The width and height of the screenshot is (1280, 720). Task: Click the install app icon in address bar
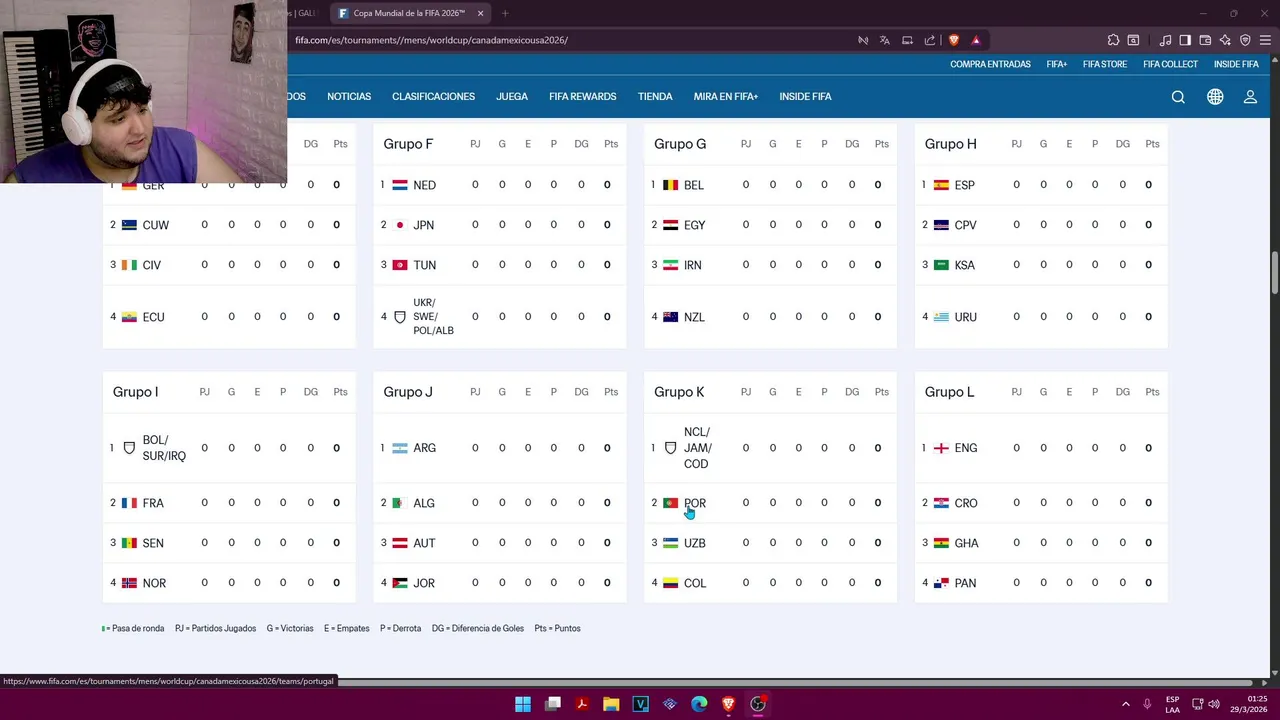[907, 40]
